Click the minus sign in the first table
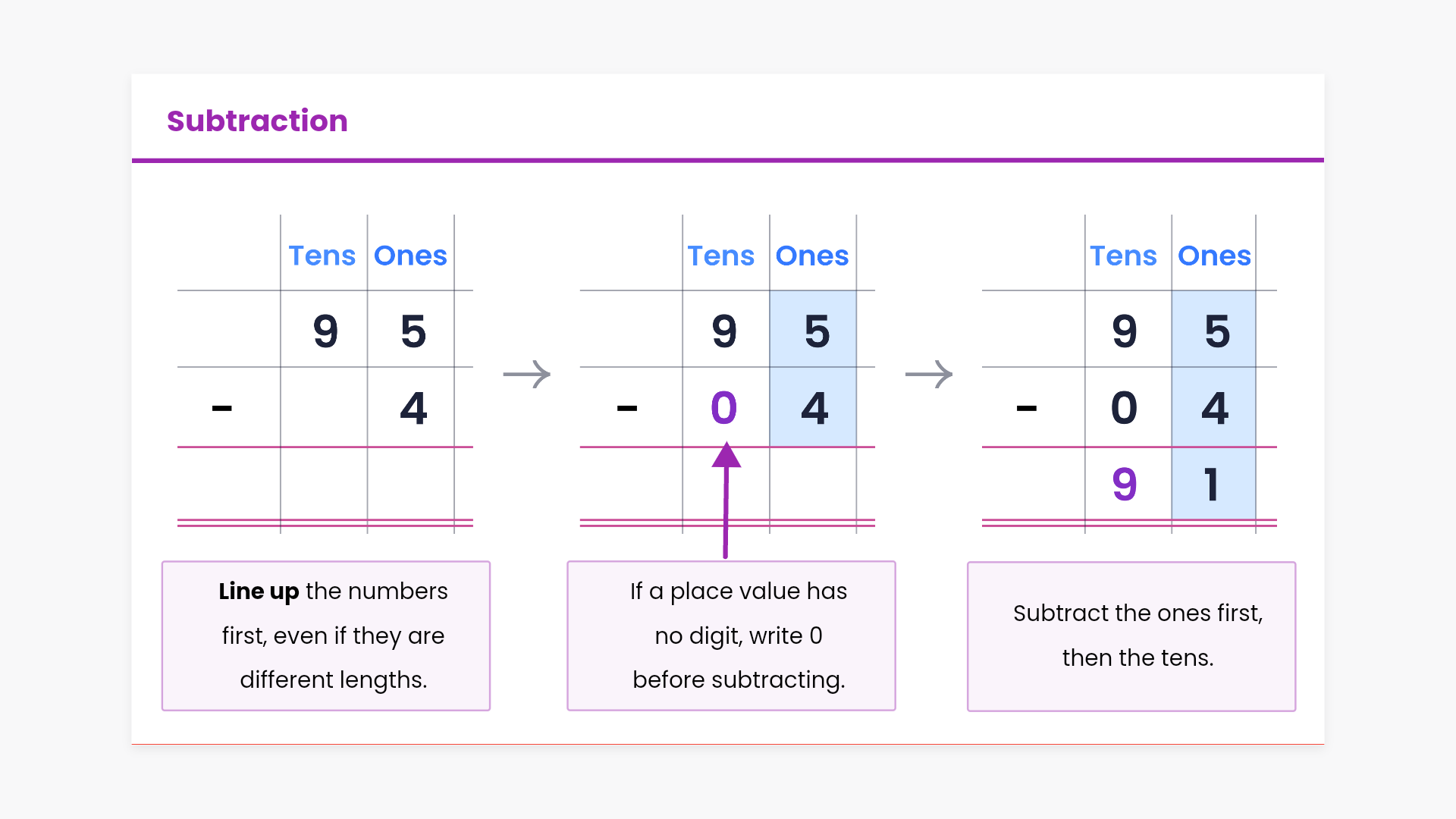 click(x=221, y=409)
